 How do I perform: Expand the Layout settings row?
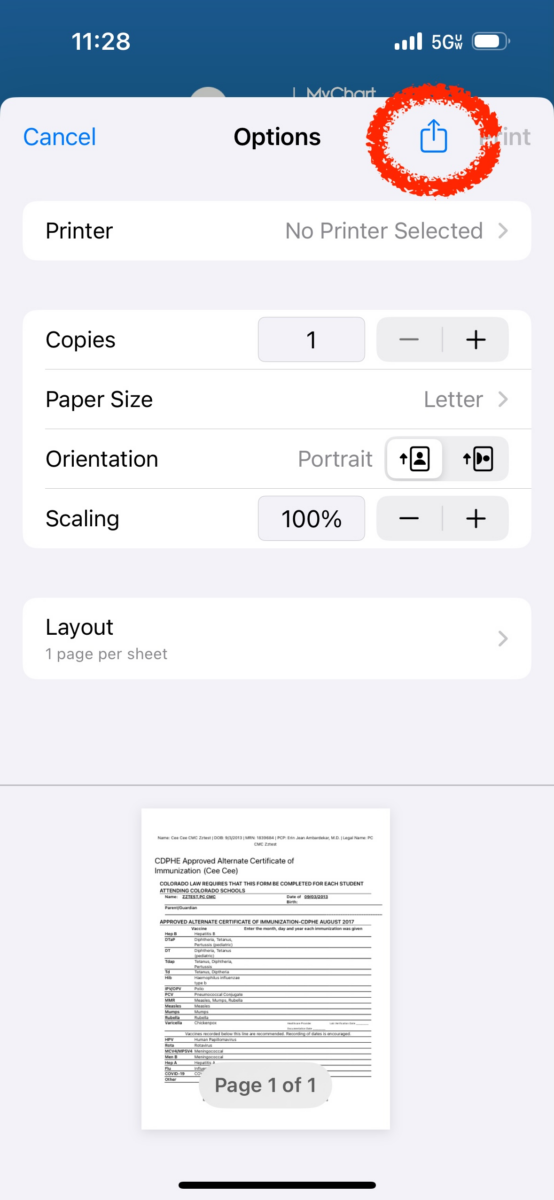[x=277, y=638]
